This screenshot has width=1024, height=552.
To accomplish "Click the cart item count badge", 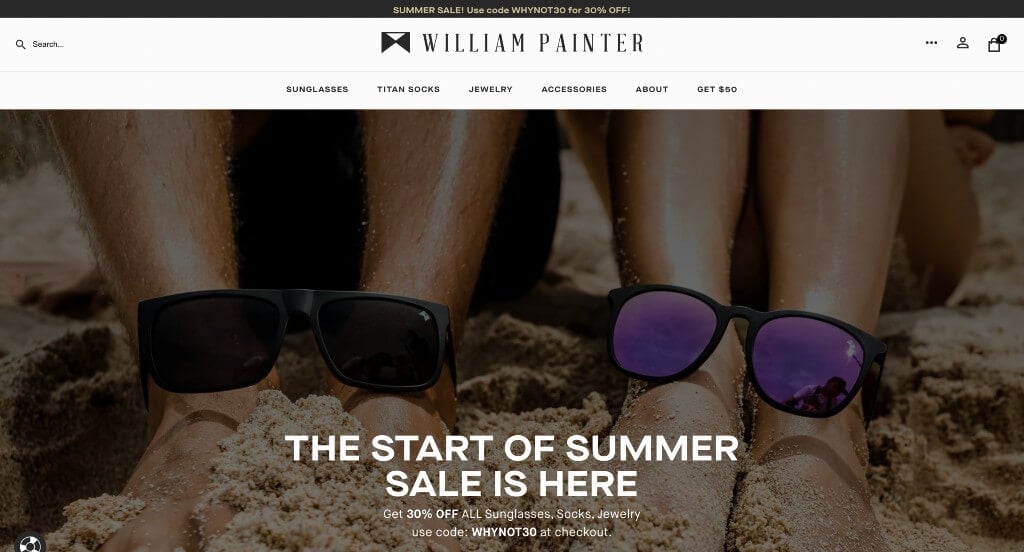I will (1002, 39).
